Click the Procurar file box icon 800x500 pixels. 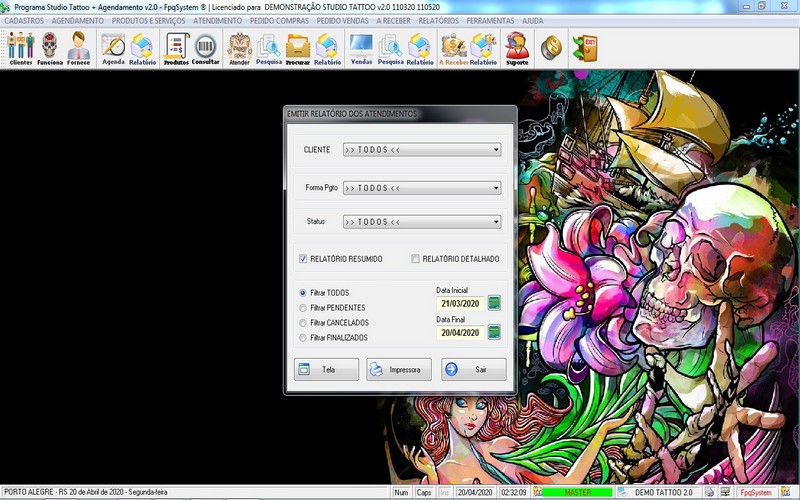[298, 48]
